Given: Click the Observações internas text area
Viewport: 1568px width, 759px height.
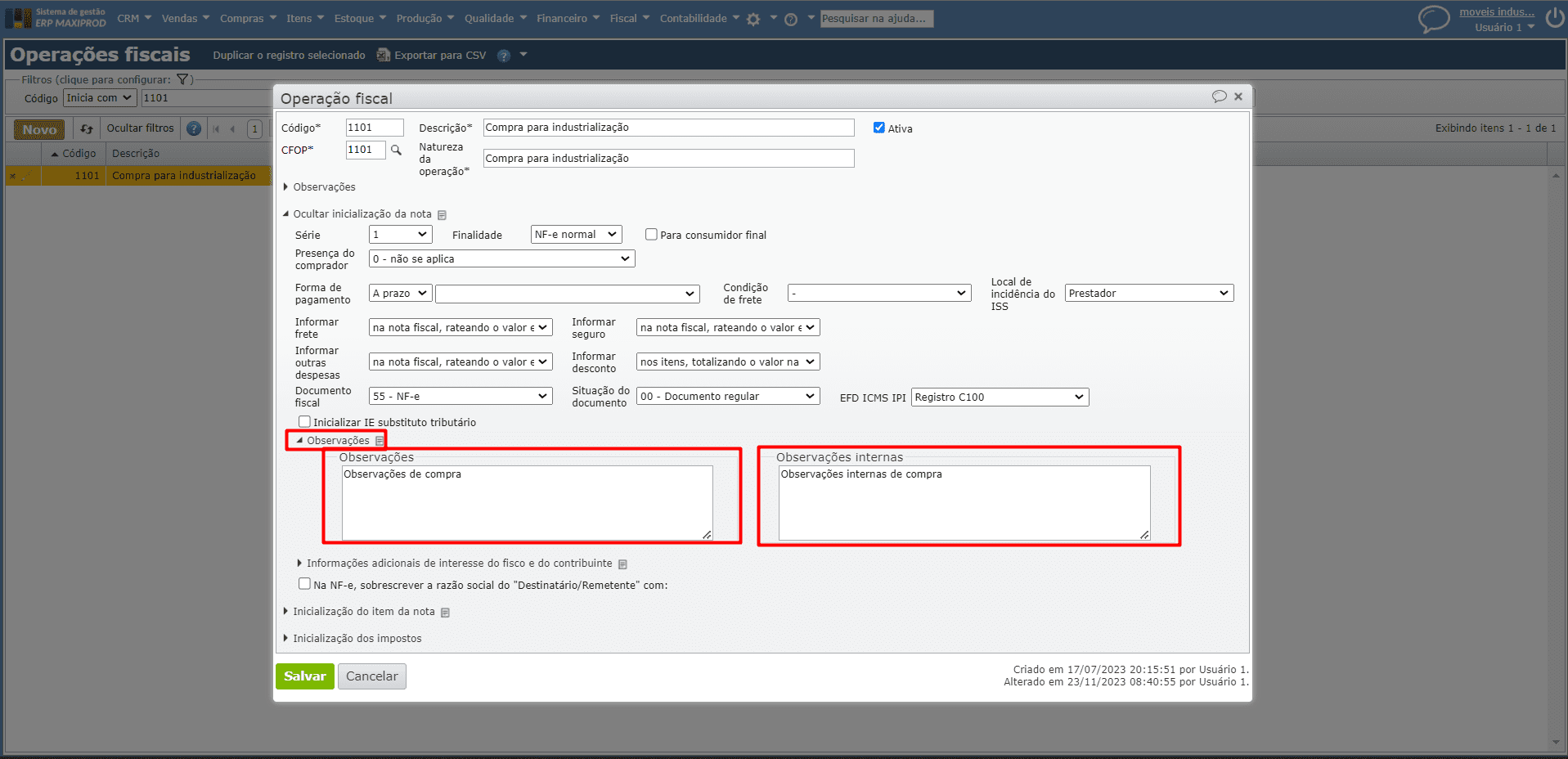Looking at the screenshot, I should tap(964, 503).
